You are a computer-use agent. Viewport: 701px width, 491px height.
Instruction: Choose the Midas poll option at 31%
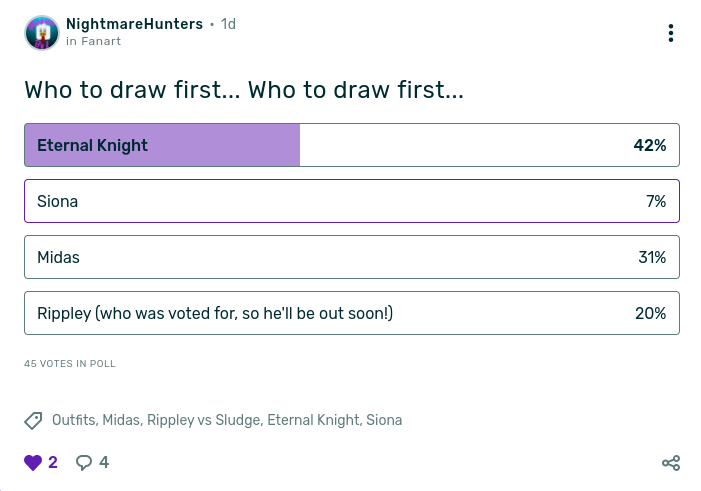pyautogui.click(x=352, y=257)
